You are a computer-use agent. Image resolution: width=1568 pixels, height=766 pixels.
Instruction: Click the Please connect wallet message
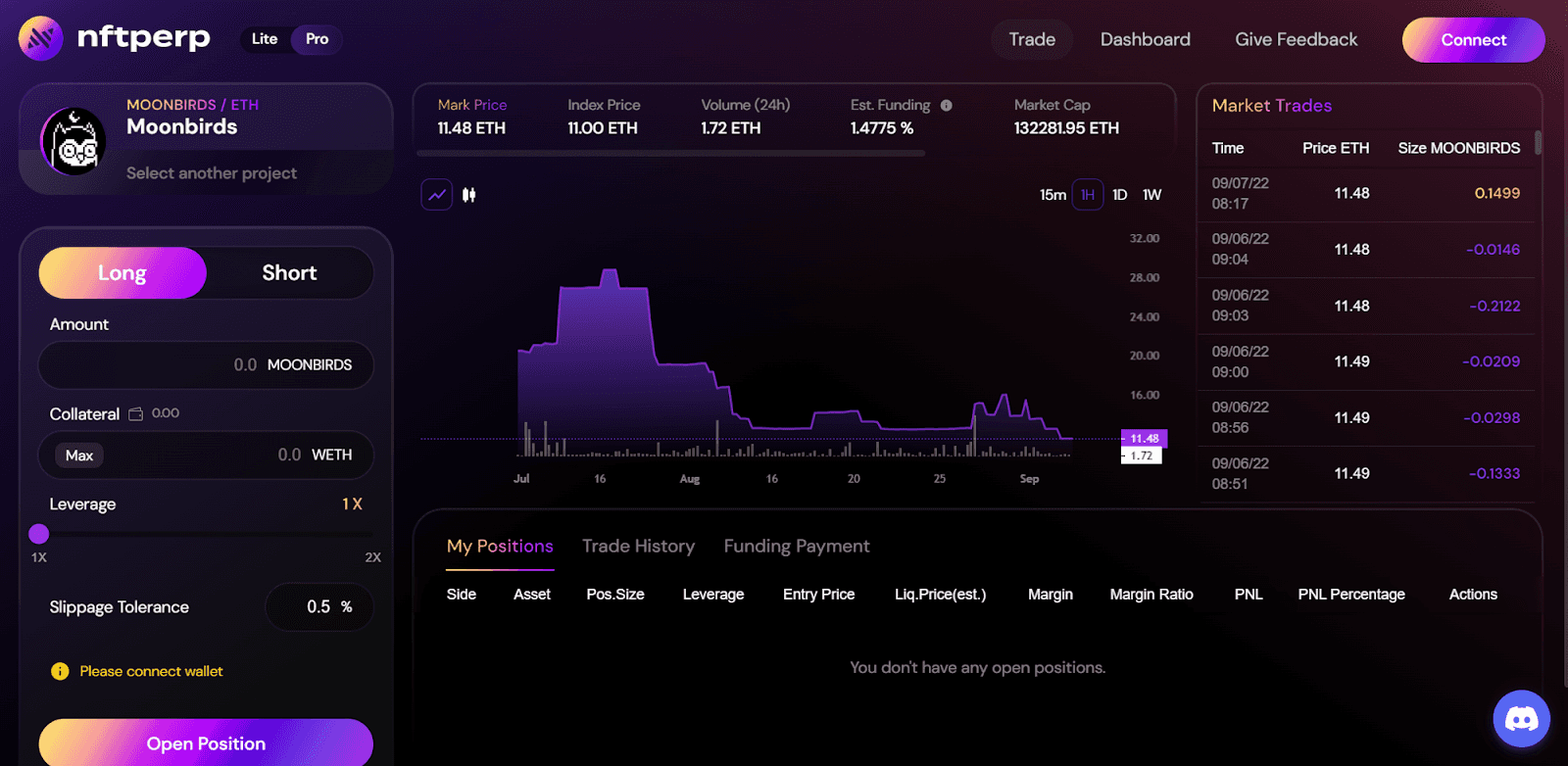[151, 671]
